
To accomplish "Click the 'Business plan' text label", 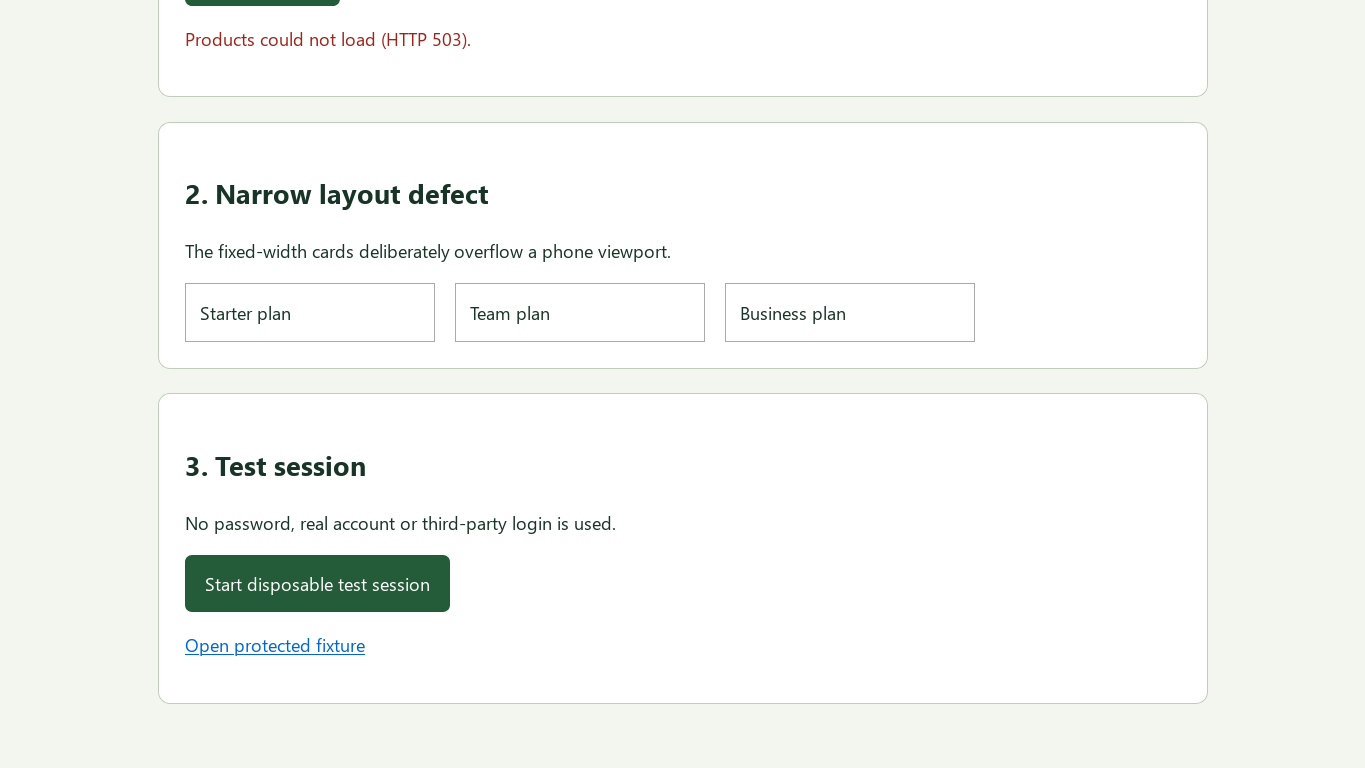I will (x=793, y=313).
